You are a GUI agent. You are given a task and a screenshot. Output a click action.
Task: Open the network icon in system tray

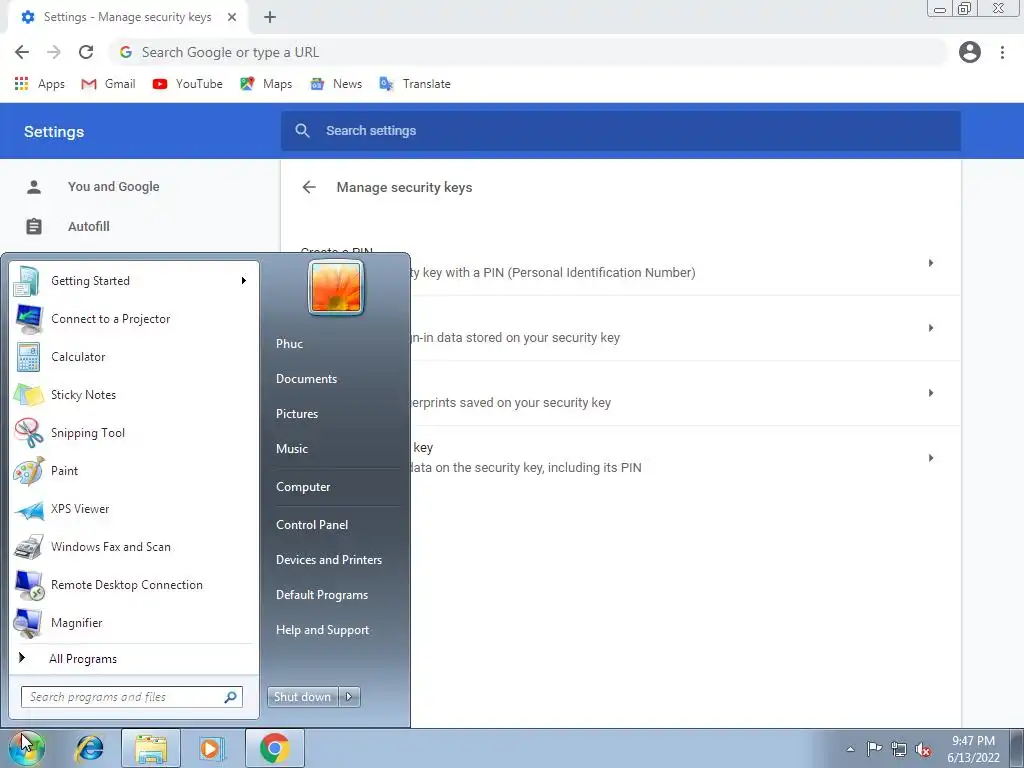tap(899, 749)
